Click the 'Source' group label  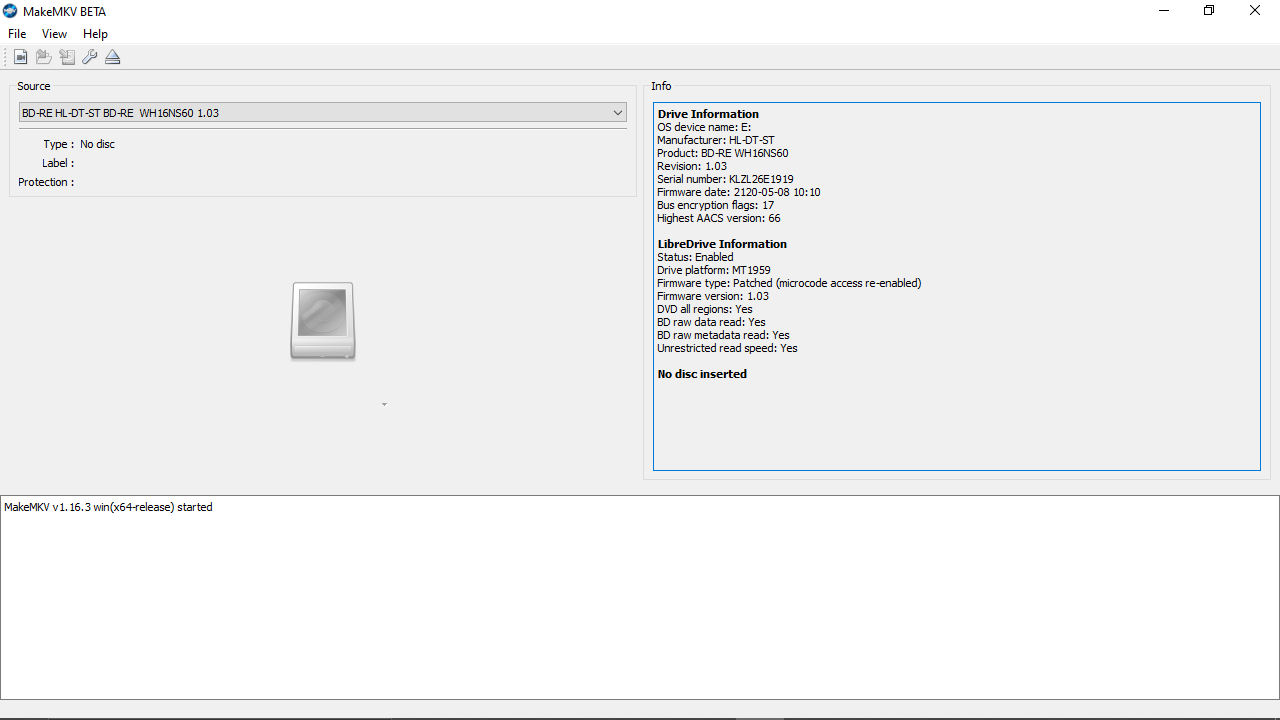tap(34, 86)
